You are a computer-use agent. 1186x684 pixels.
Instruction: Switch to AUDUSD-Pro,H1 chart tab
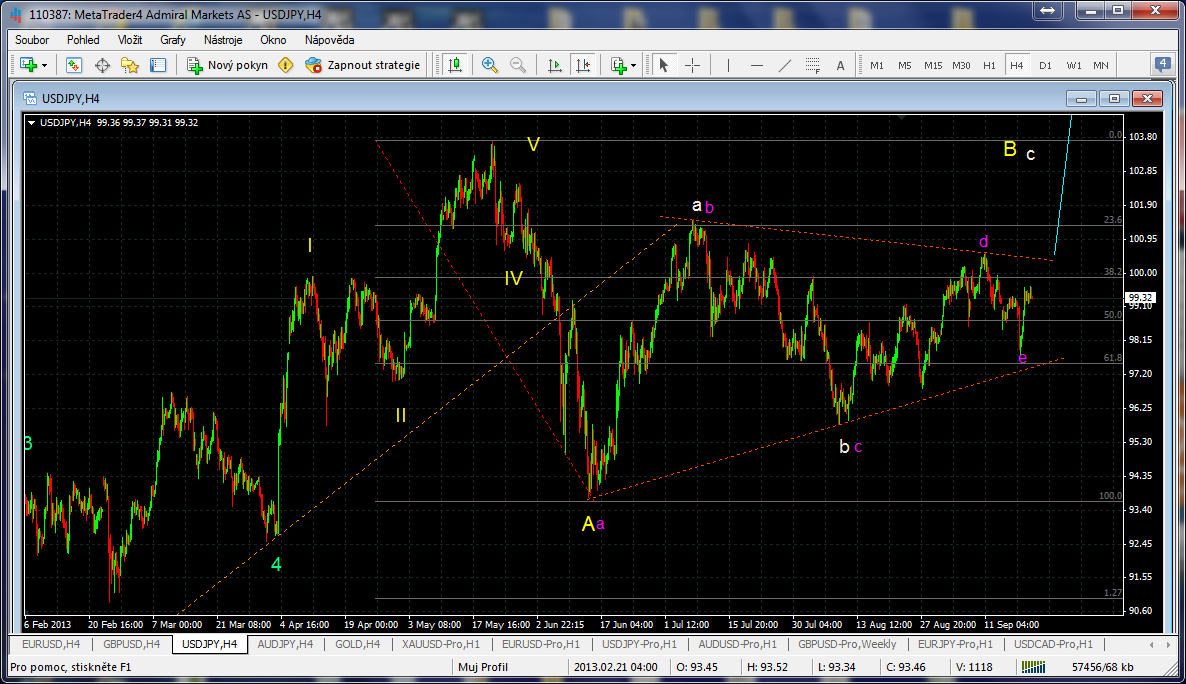tap(737, 644)
